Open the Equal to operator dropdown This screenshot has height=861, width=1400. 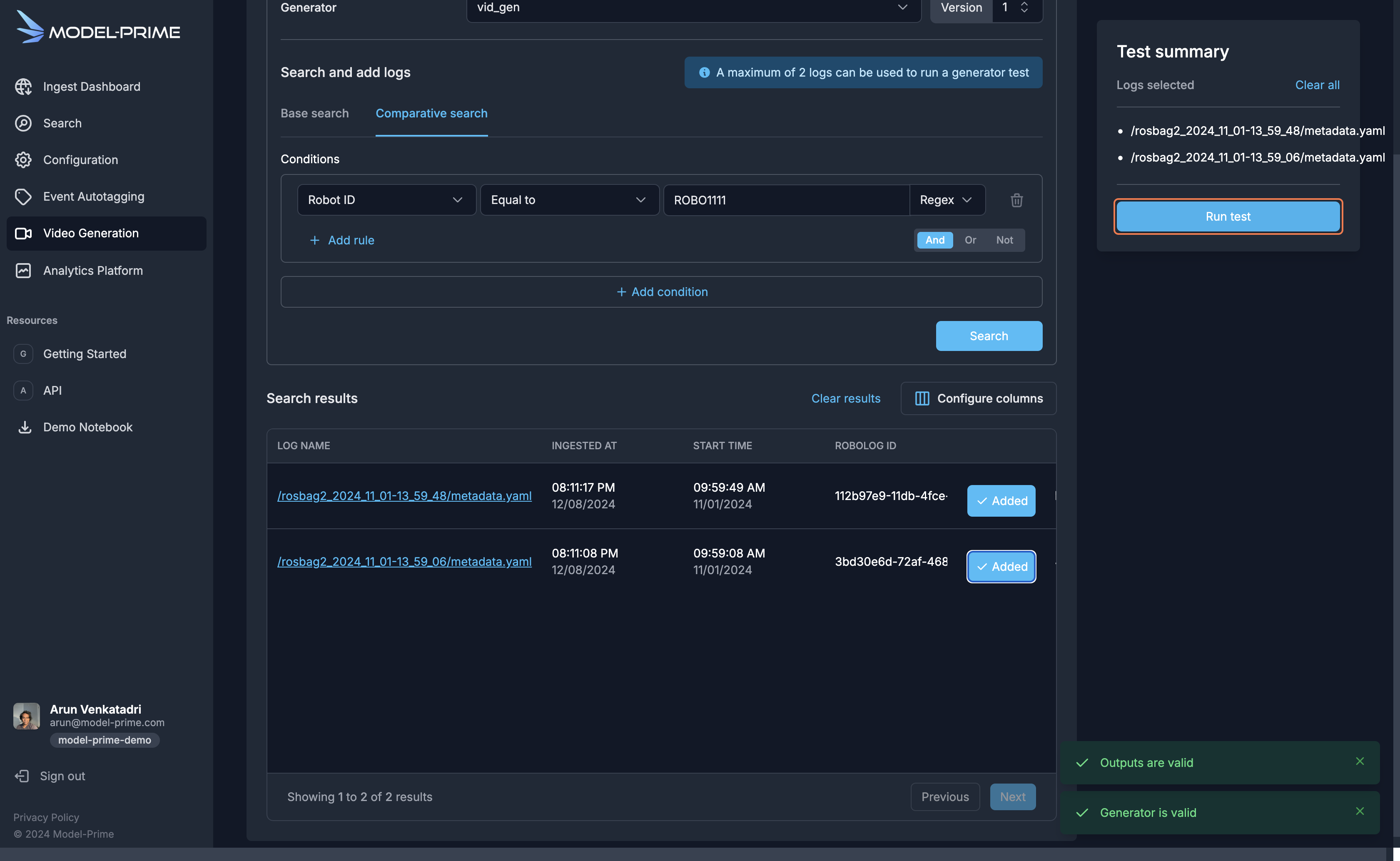(570, 200)
